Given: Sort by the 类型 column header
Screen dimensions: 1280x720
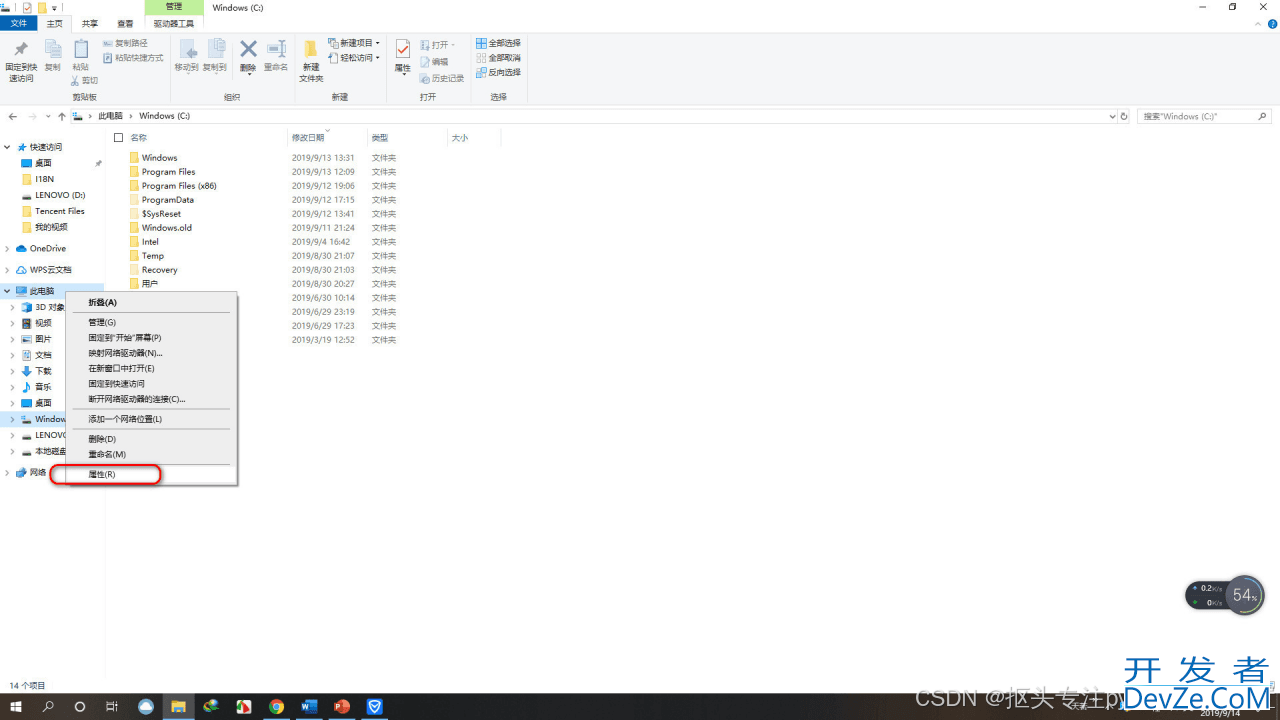Looking at the screenshot, I should click(380, 138).
